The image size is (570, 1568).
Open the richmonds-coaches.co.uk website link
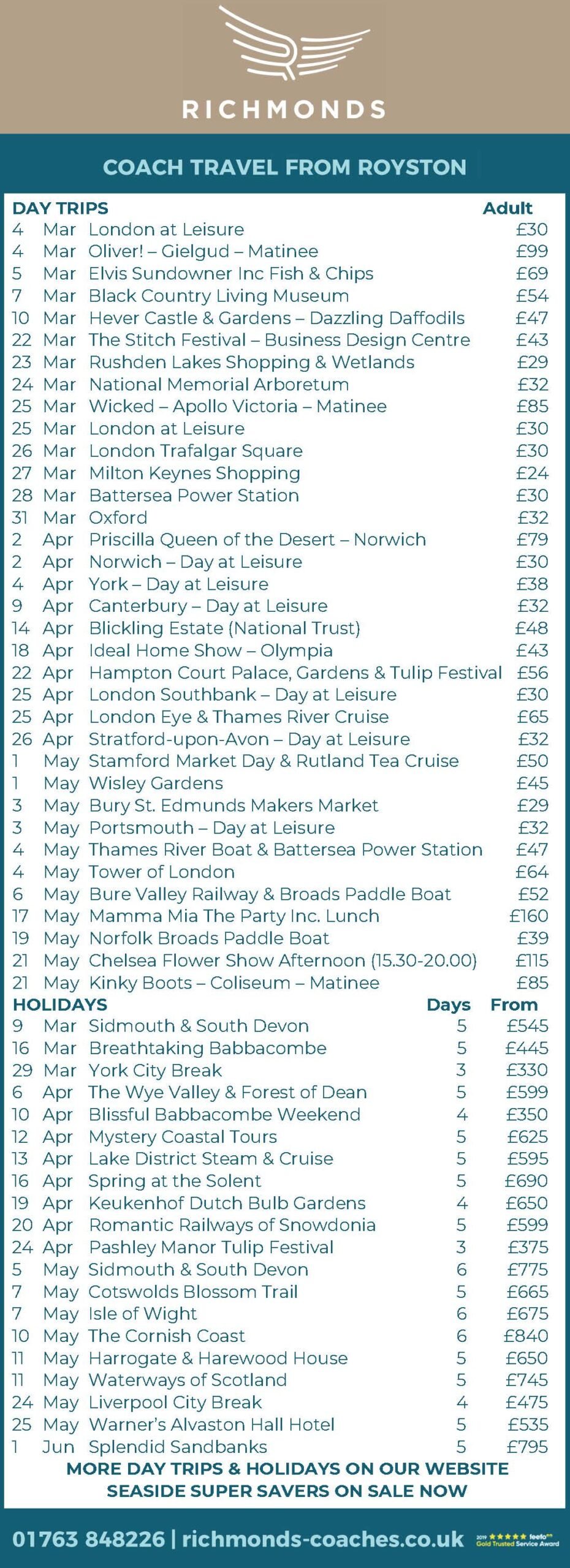[x=322, y=1539]
